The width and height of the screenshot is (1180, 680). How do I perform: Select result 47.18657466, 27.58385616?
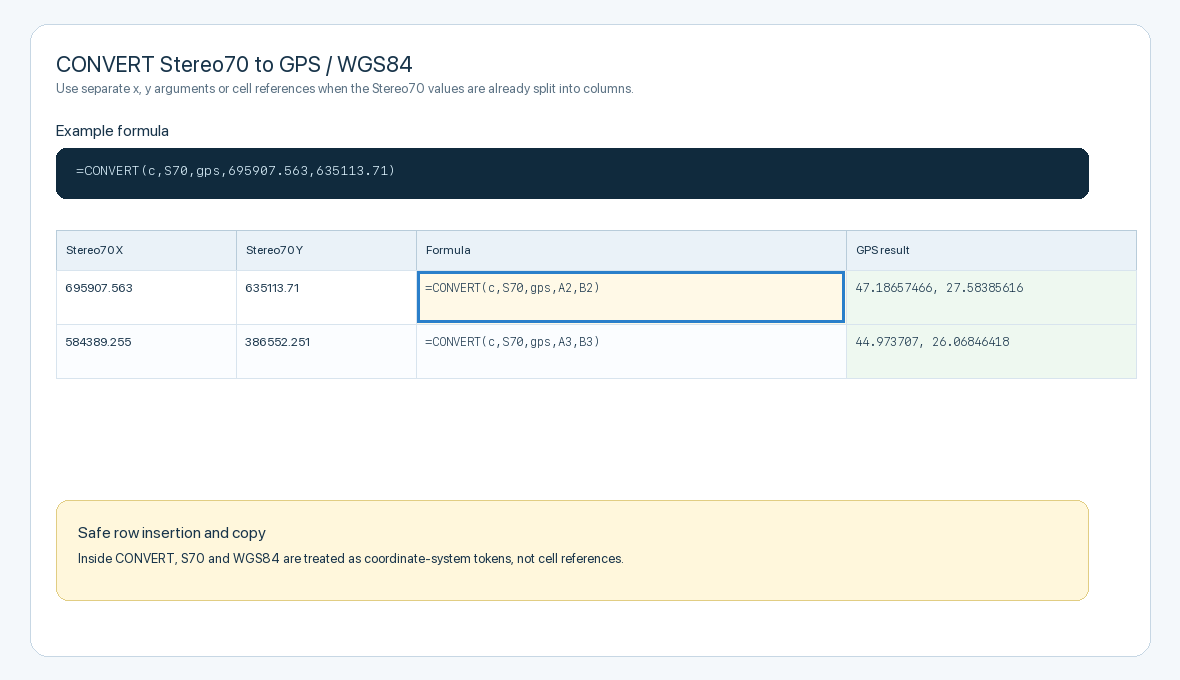point(991,298)
